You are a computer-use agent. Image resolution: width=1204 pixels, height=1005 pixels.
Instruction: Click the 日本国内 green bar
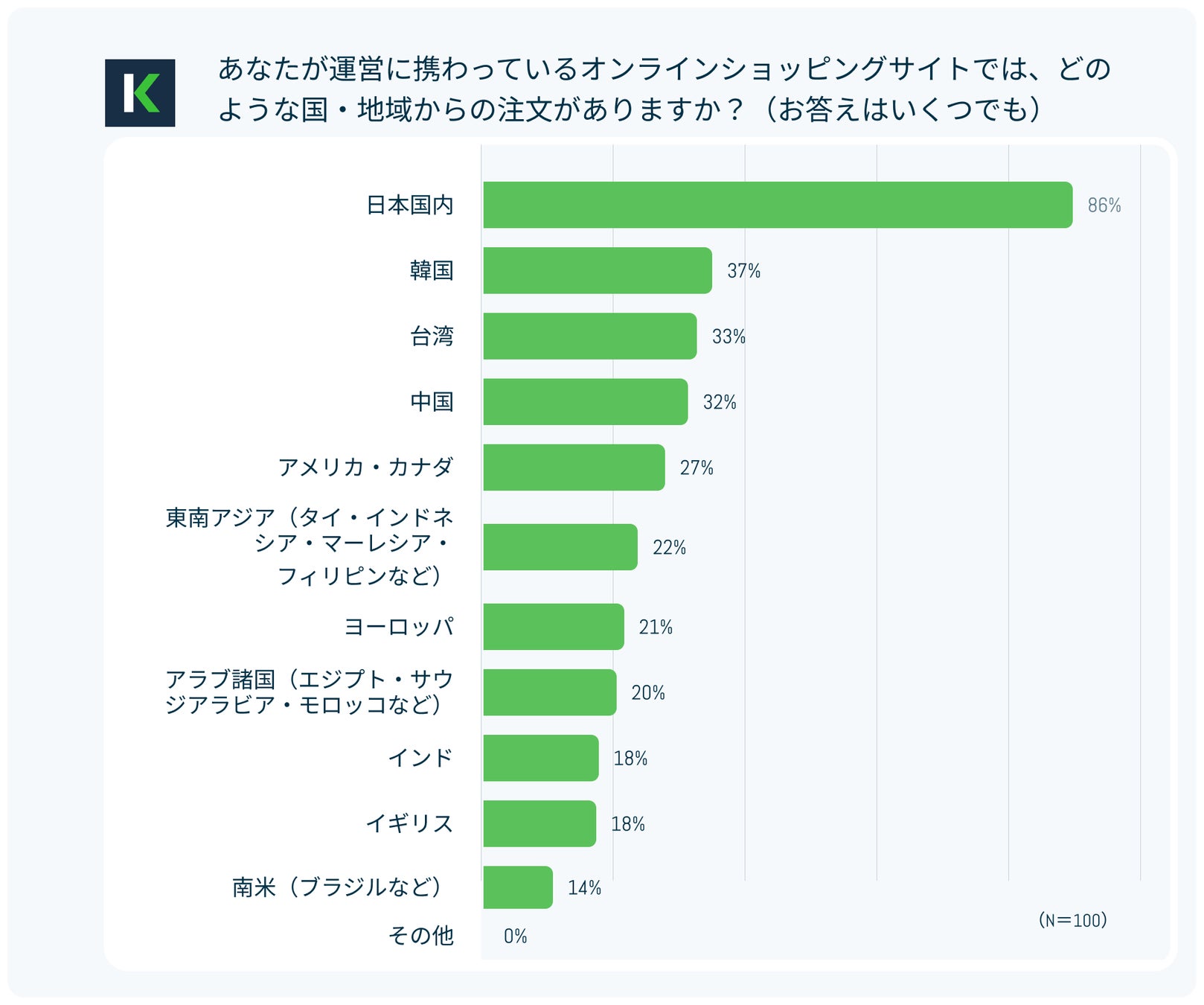tap(777, 205)
